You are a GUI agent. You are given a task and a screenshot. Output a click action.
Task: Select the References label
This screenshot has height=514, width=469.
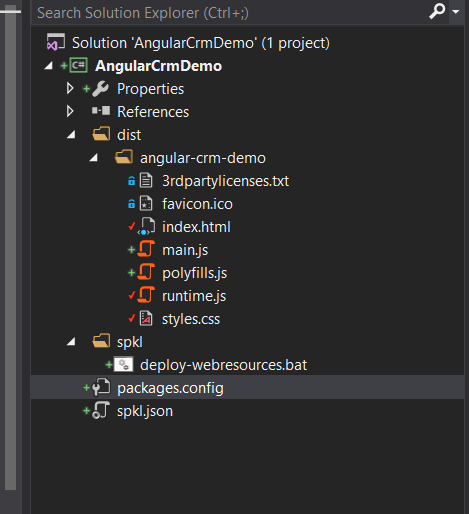click(x=153, y=112)
